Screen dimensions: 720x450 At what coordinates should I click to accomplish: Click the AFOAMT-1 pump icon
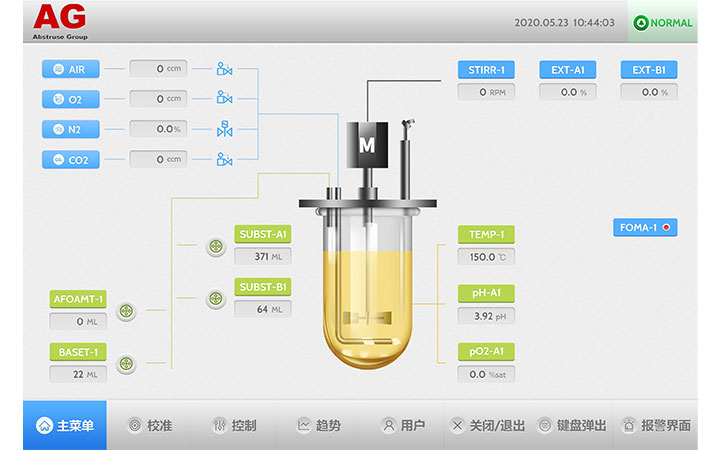[126, 311]
